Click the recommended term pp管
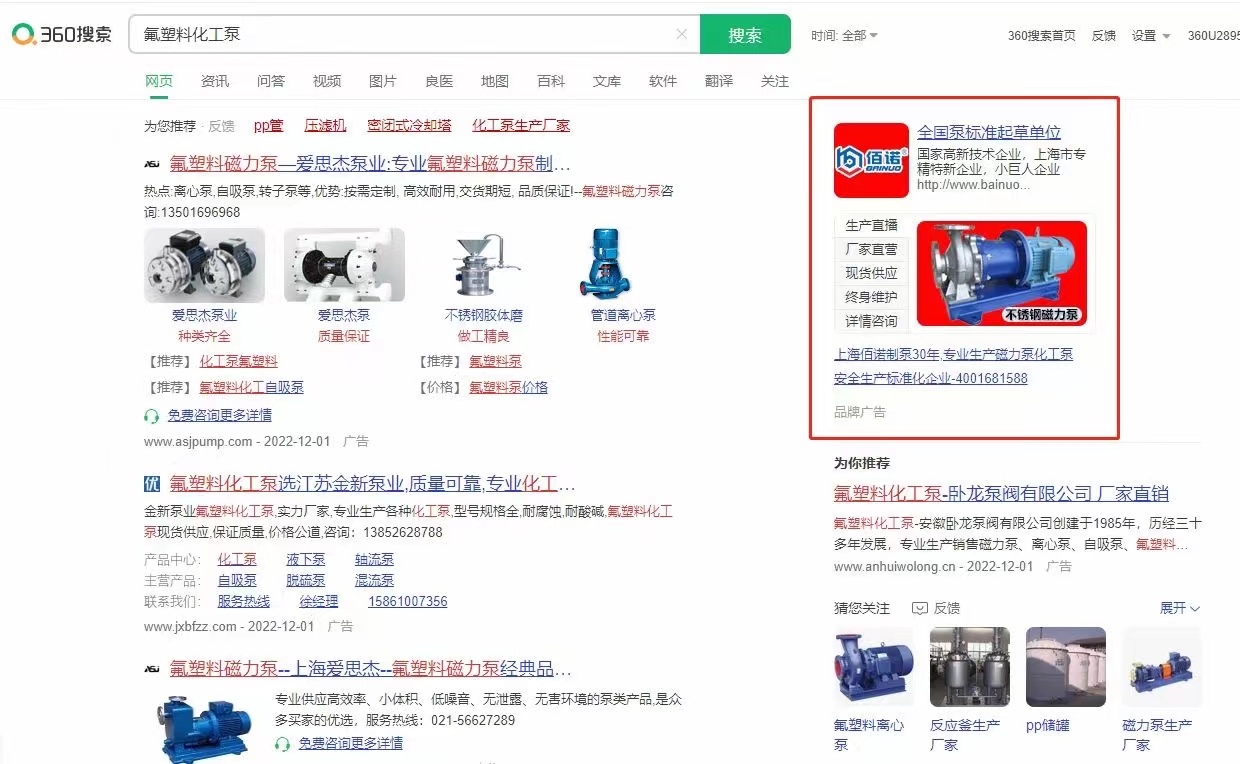Screen dimensions: 1240x764 (x=268, y=125)
